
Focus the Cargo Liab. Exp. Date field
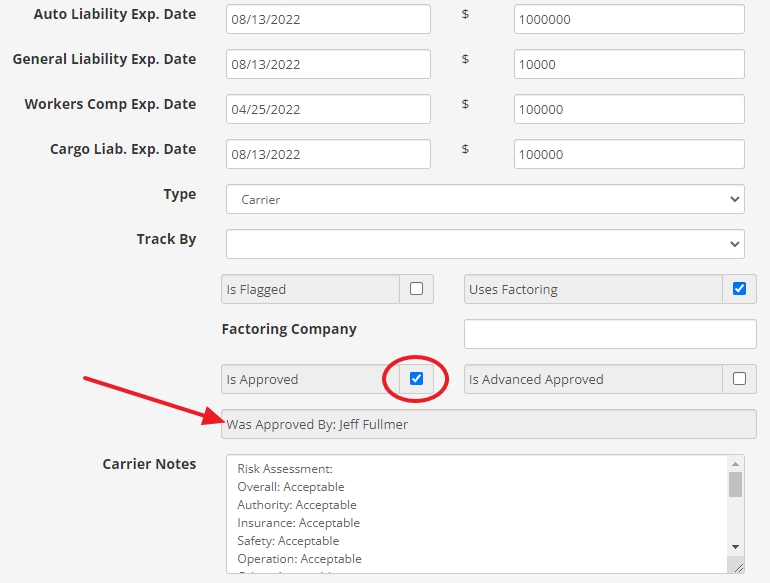tap(328, 154)
